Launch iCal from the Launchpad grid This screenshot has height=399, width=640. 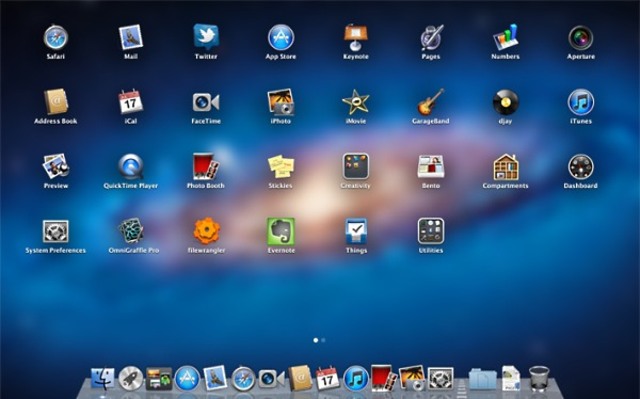coord(131,102)
